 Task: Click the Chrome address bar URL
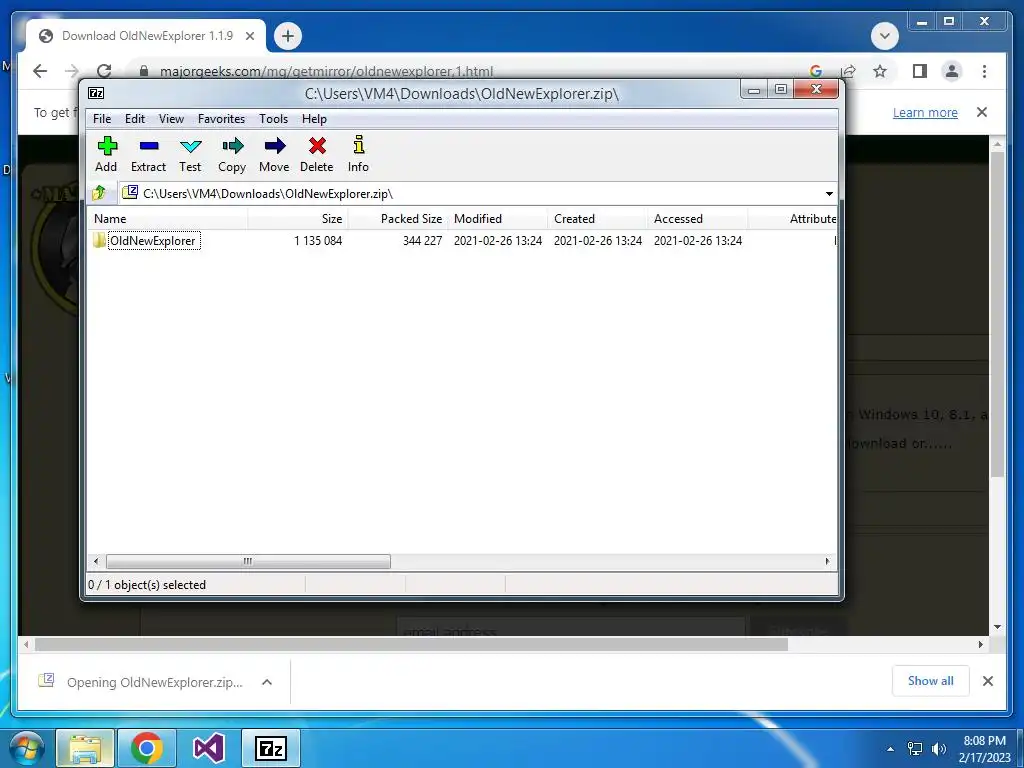click(327, 71)
